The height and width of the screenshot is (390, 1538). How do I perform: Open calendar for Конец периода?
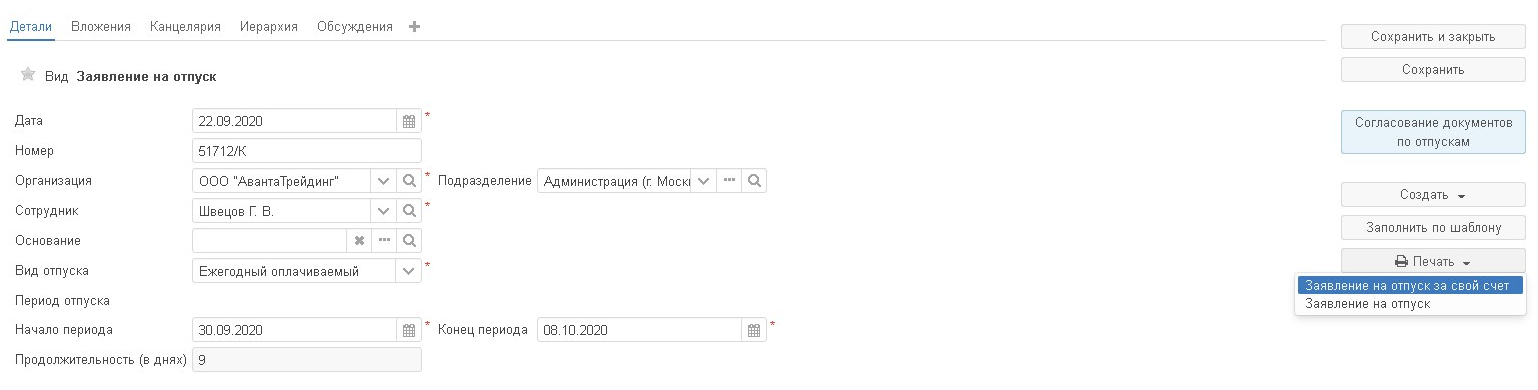(754, 330)
